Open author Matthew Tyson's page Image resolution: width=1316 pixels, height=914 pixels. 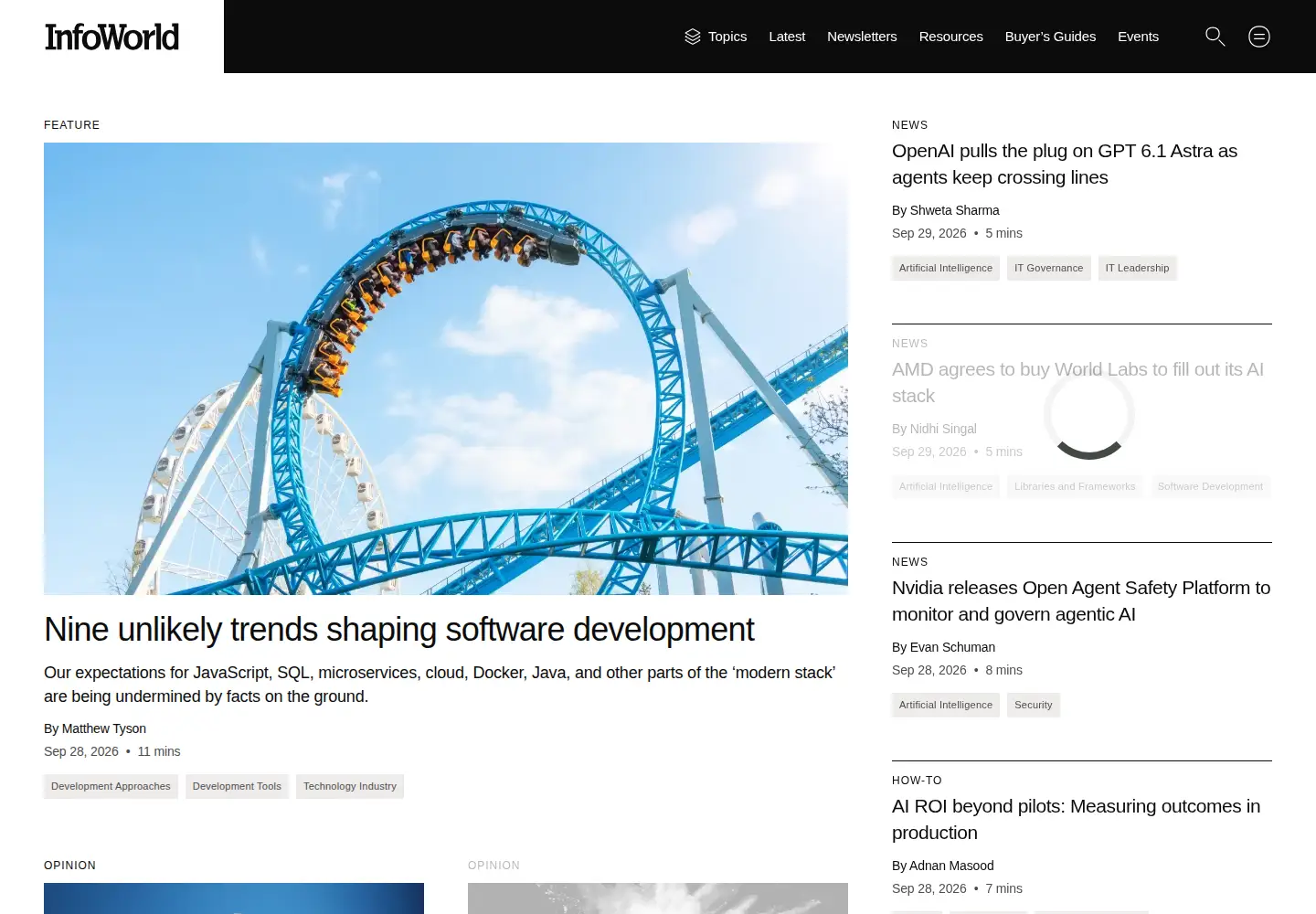(x=104, y=728)
